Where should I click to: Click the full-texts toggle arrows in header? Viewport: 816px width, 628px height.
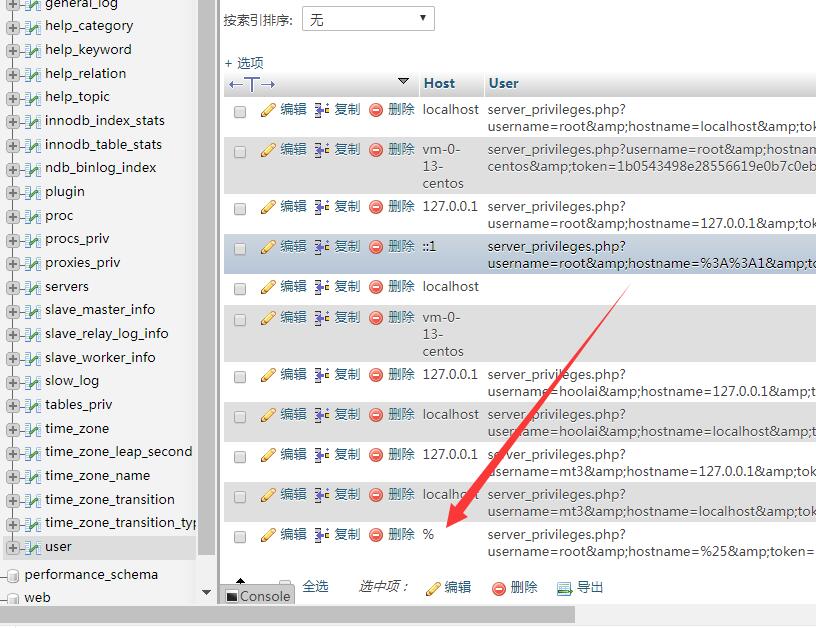click(252, 84)
